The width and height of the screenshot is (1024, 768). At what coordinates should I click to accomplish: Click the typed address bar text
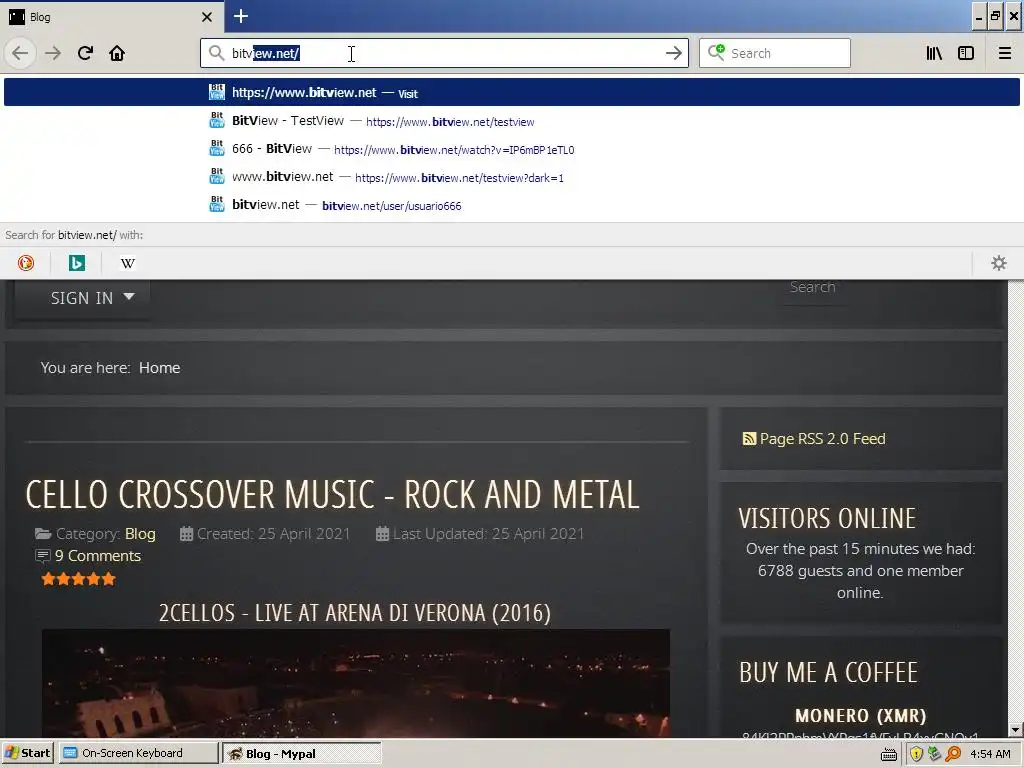point(266,54)
